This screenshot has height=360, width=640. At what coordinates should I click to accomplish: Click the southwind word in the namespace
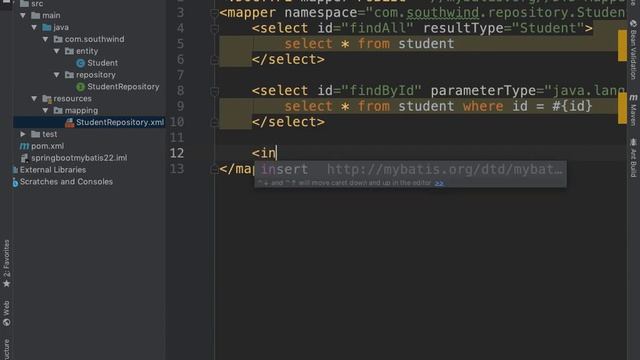[x=442, y=13]
